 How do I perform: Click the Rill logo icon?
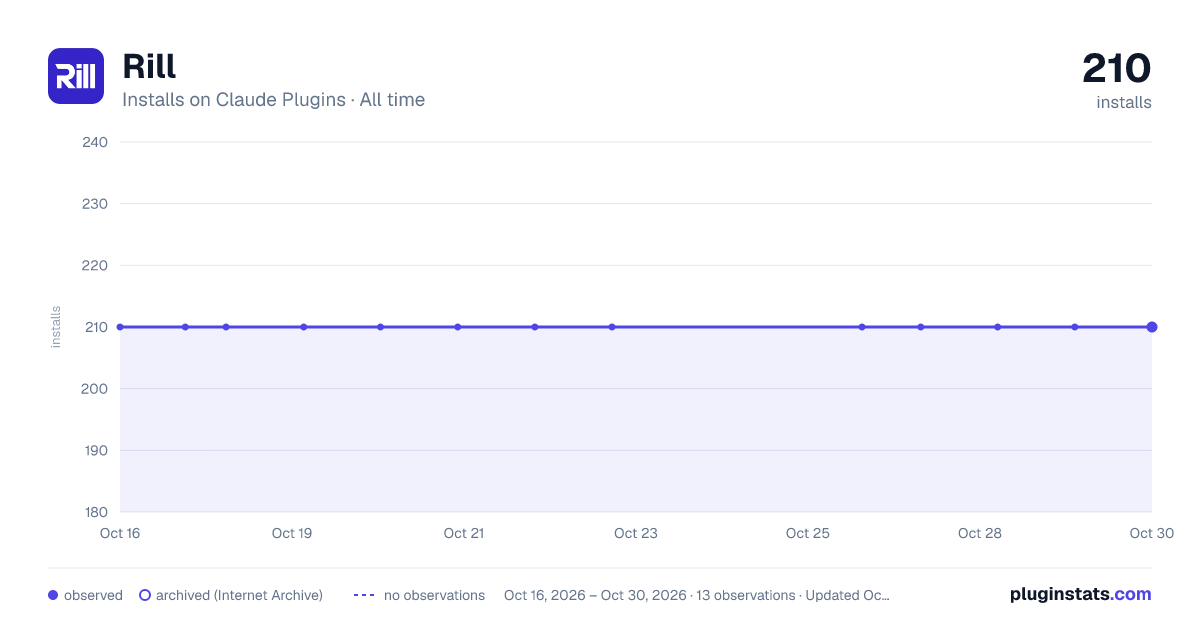[x=76, y=76]
